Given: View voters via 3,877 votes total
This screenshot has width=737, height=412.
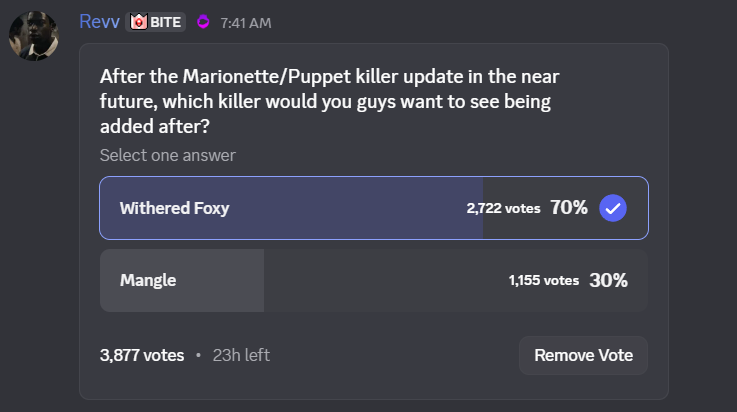Looking at the screenshot, I should 142,355.
